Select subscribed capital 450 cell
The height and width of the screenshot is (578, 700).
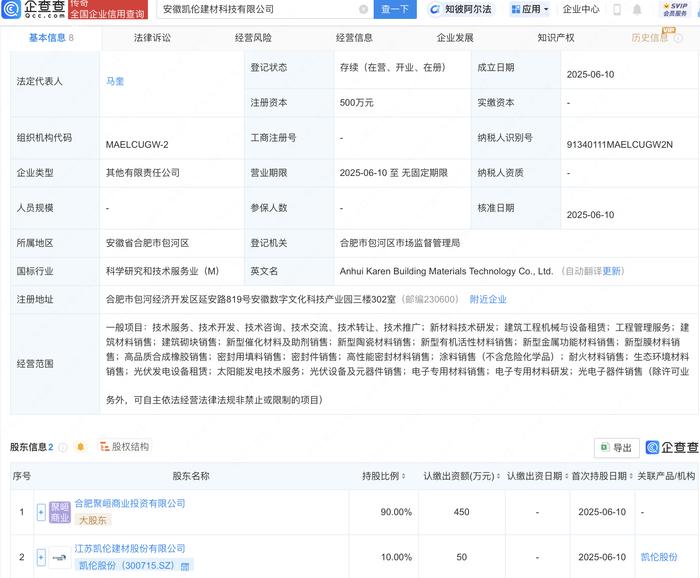tap(462, 512)
